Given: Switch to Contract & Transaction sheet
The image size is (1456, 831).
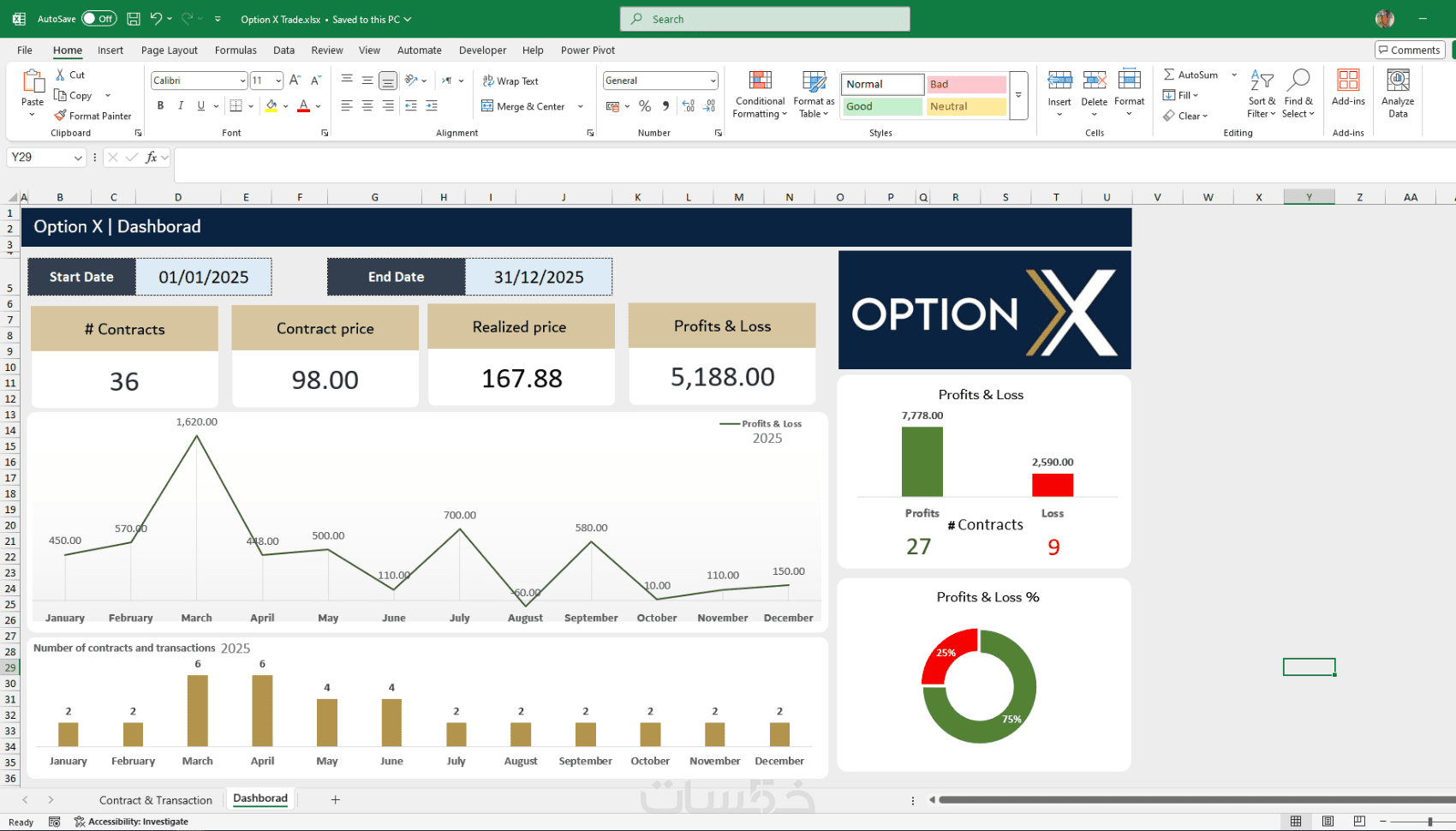Looking at the screenshot, I should (x=156, y=800).
